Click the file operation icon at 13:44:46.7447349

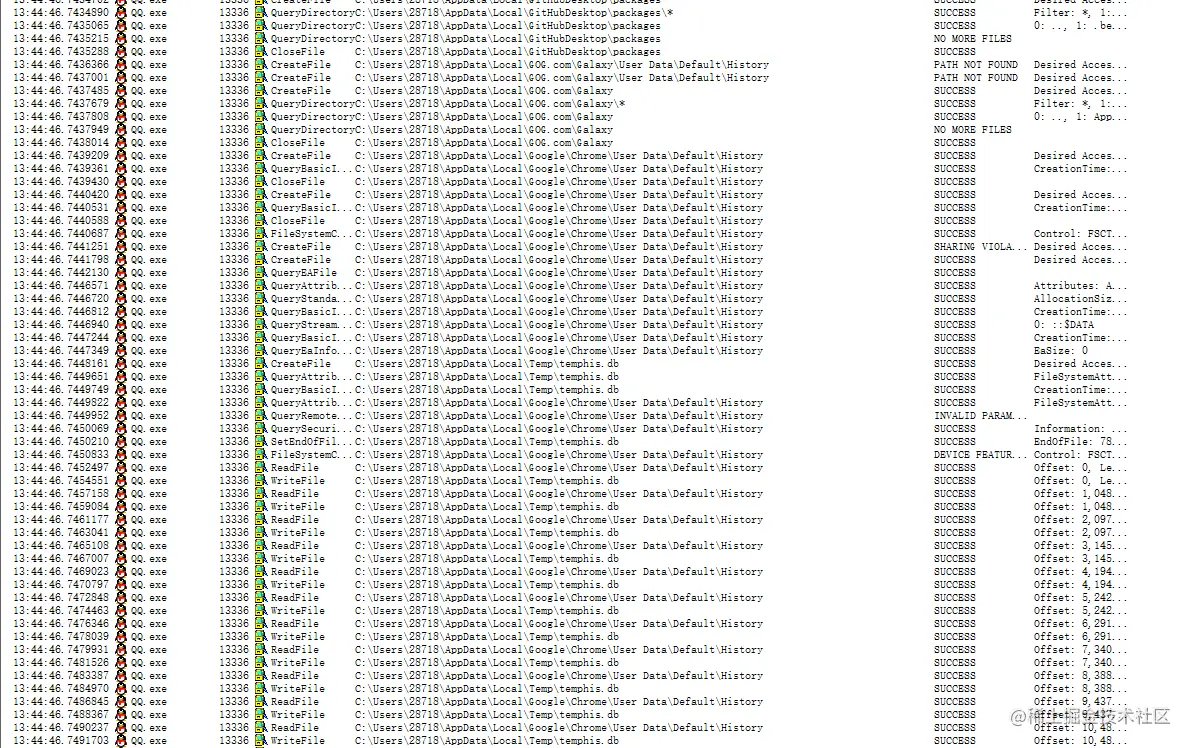click(x=261, y=351)
